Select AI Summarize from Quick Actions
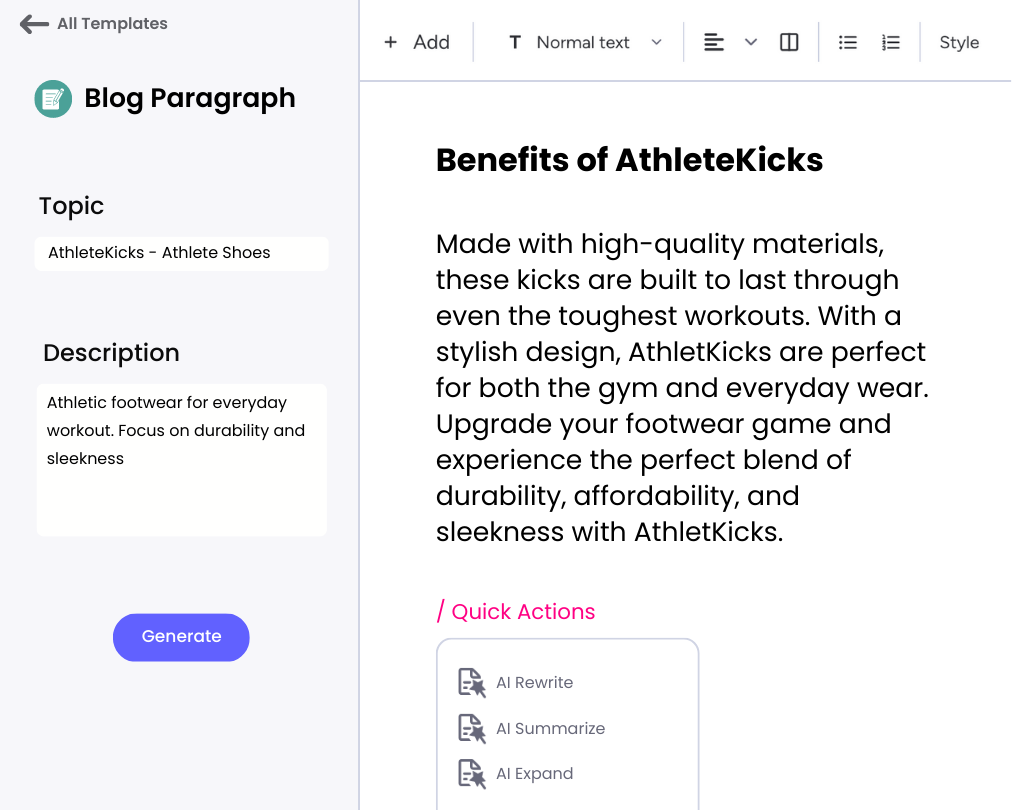Viewport: 1012px width, 810px height. coord(551,729)
